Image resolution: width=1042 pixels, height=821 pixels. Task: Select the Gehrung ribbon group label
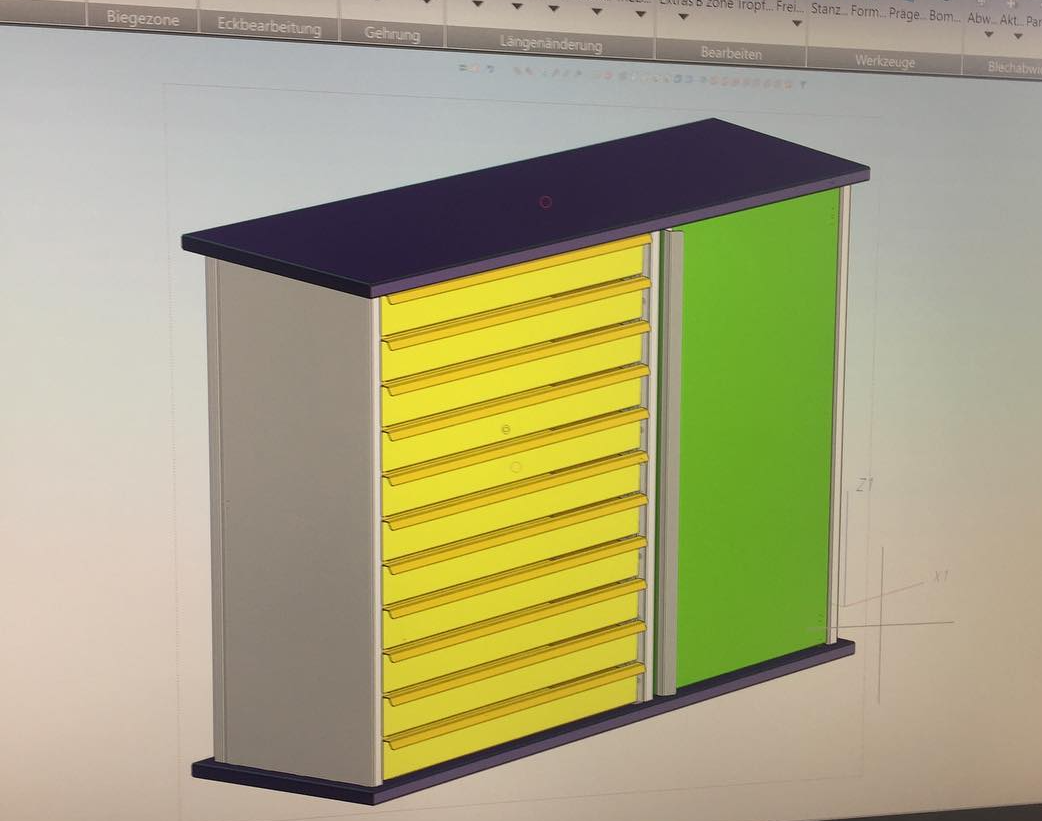click(x=392, y=34)
